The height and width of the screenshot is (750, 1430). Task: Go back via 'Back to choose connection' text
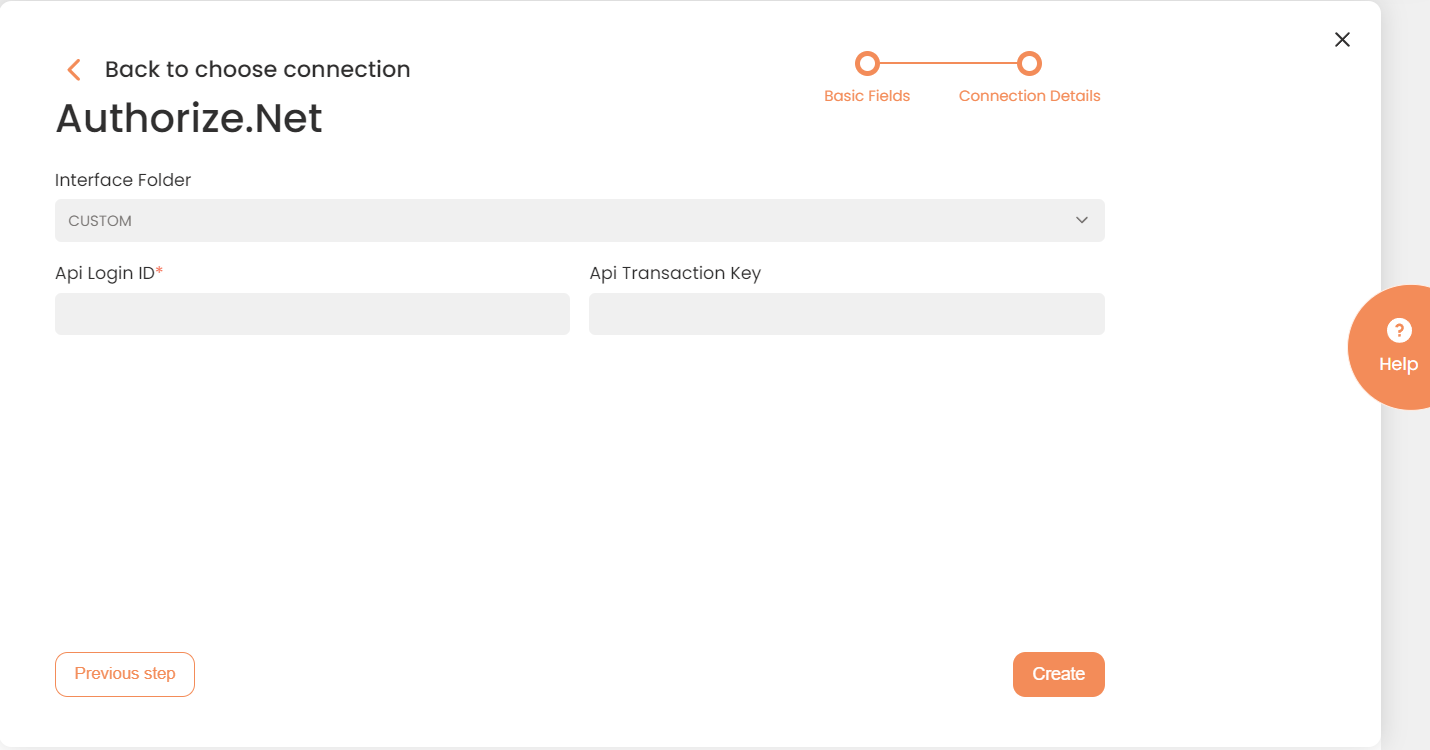[x=257, y=69]
